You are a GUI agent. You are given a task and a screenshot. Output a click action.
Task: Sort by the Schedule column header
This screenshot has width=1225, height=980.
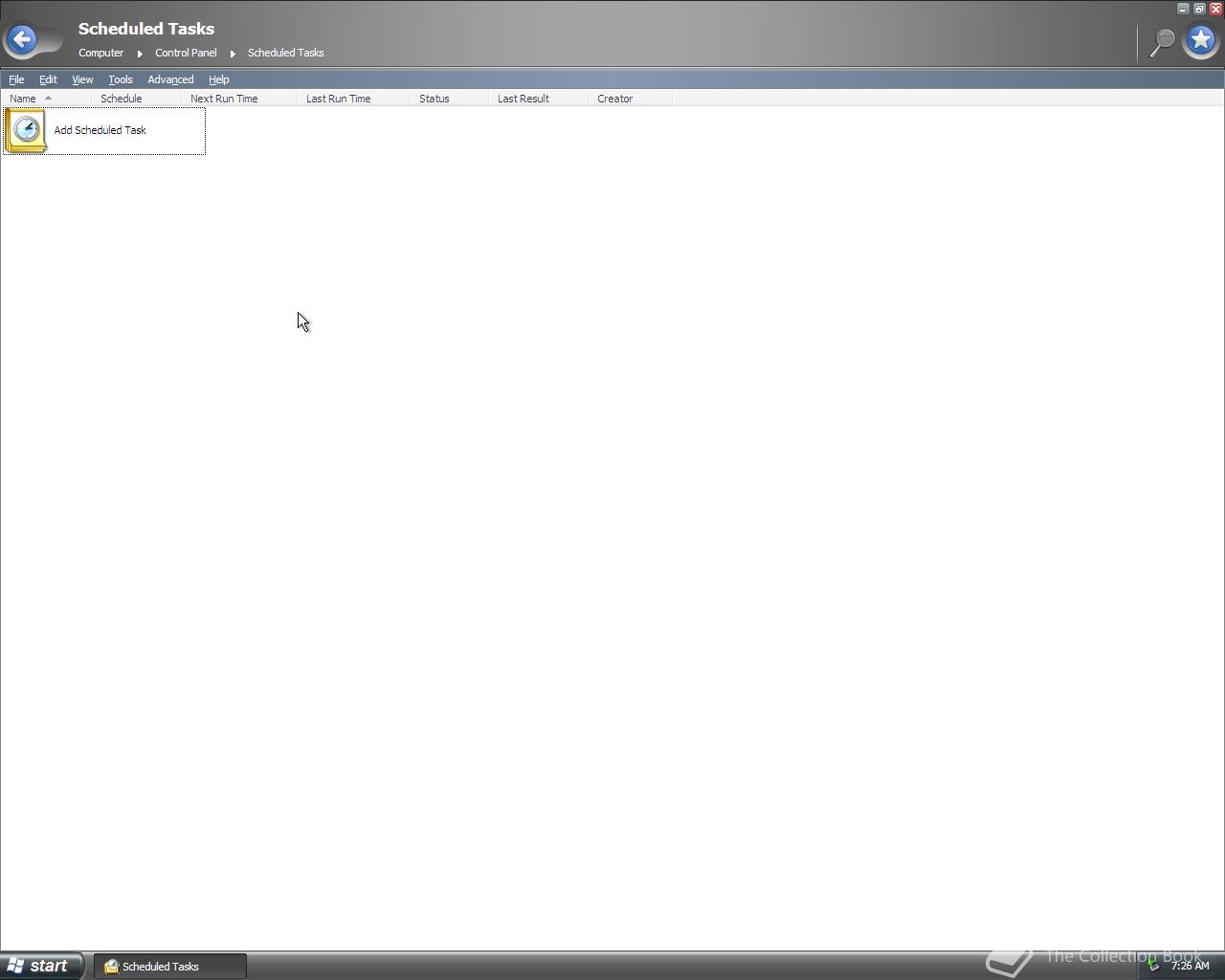pos(136,99)
